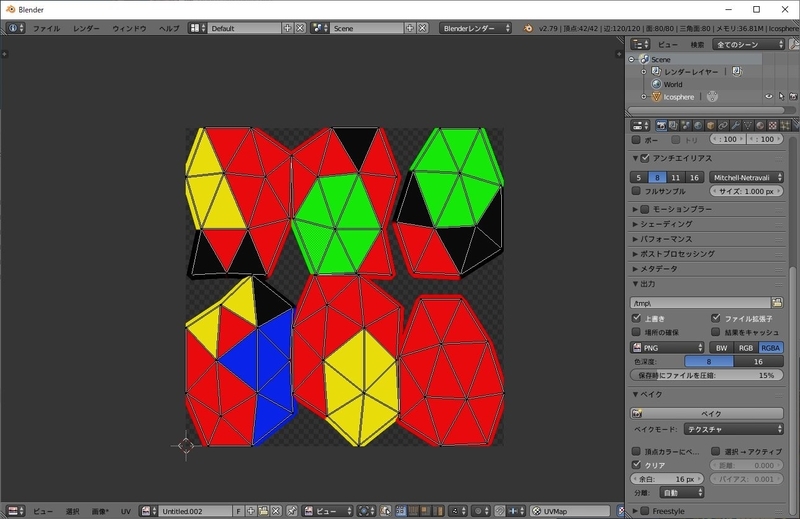Delete the Scene datablock with X icon
Screen dimensions: 800x519
[422, 28]
